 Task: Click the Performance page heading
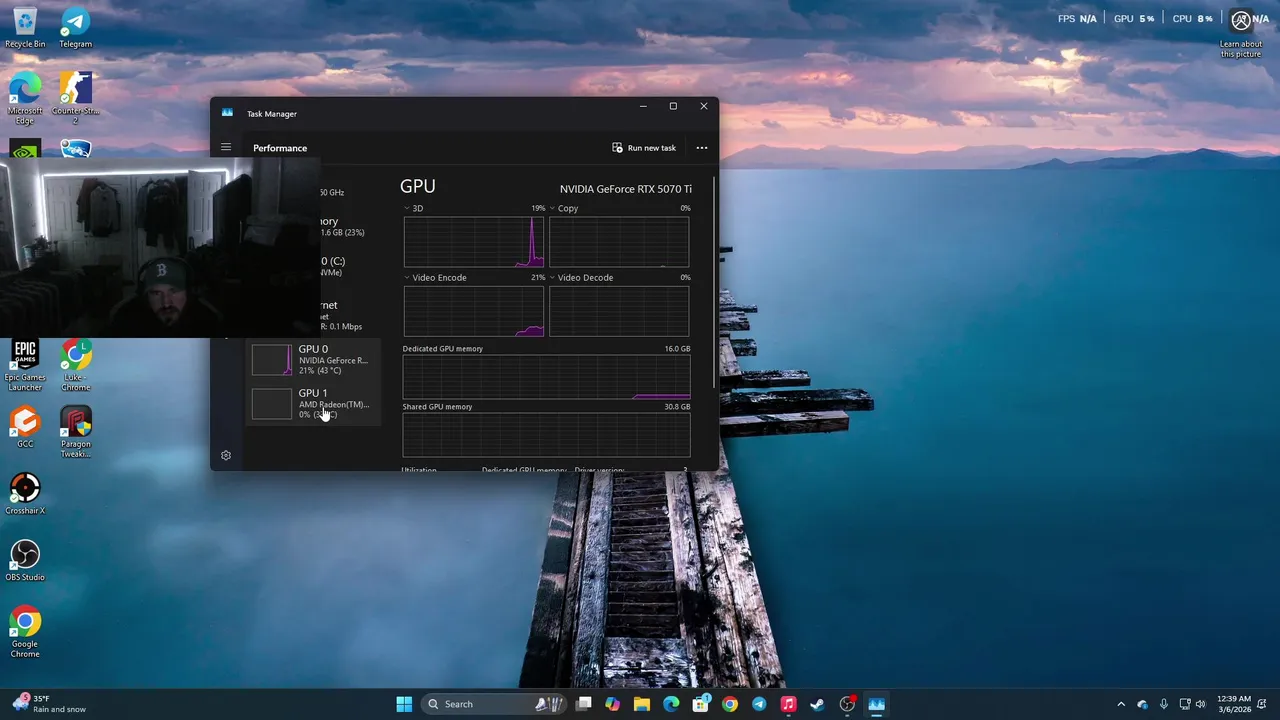(280, 148)
